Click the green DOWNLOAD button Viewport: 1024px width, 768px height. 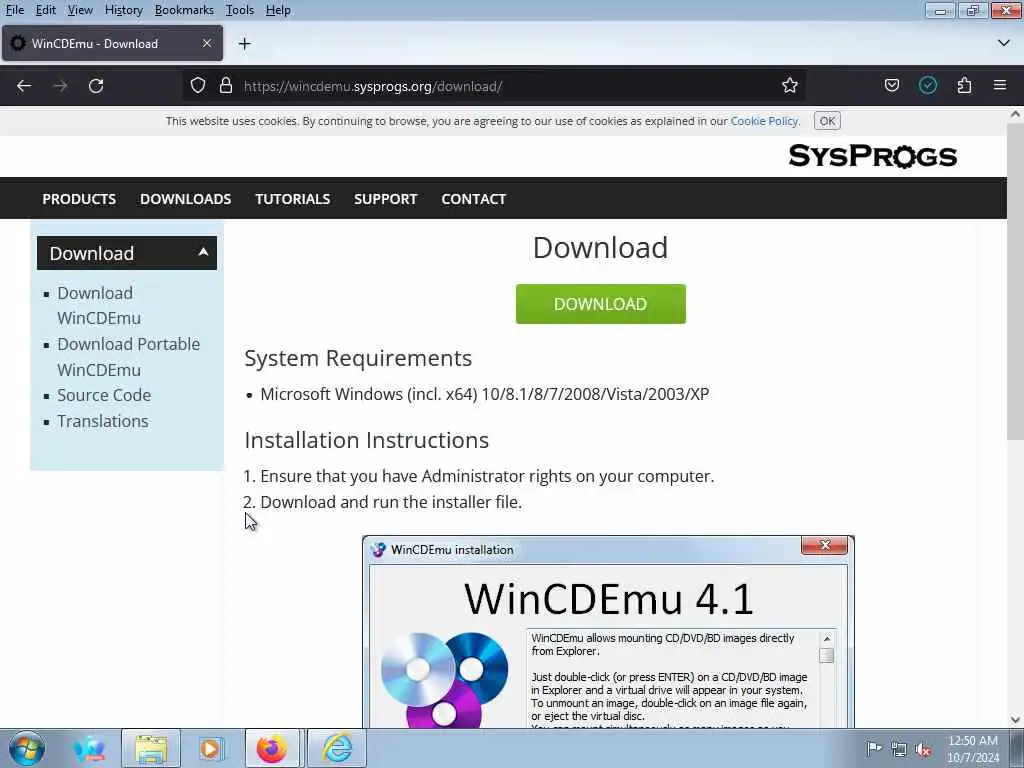click(x=600, y=304)
